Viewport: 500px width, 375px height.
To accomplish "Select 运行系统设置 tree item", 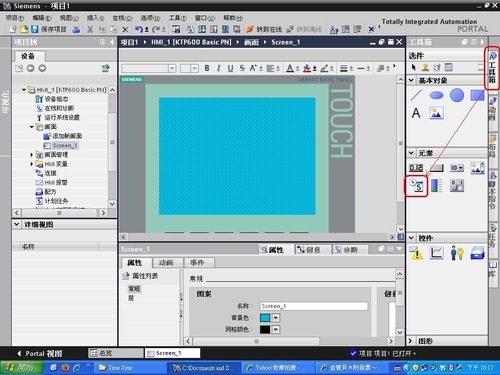I will pos(58,118).
